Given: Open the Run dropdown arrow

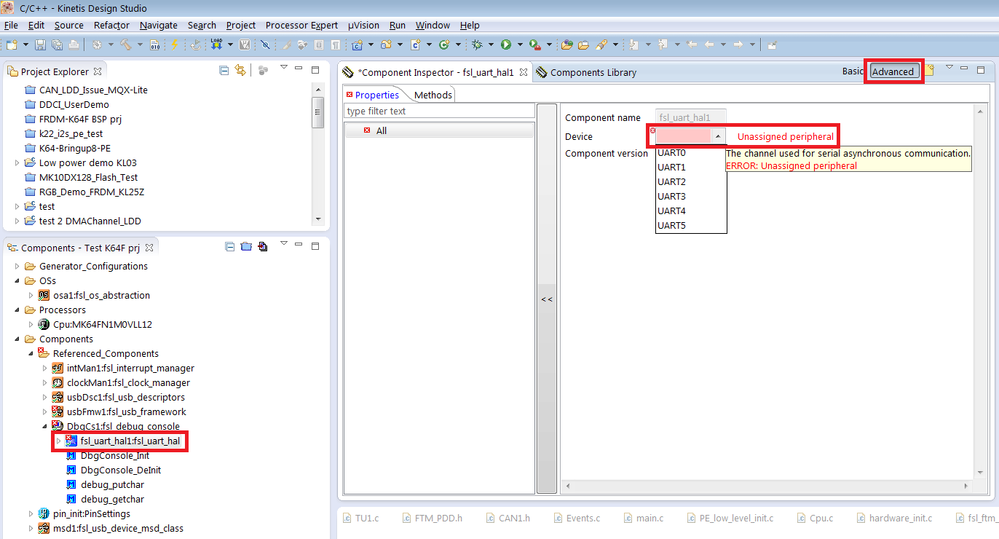Looking at the screenshot, I should [x=520, y=45].
